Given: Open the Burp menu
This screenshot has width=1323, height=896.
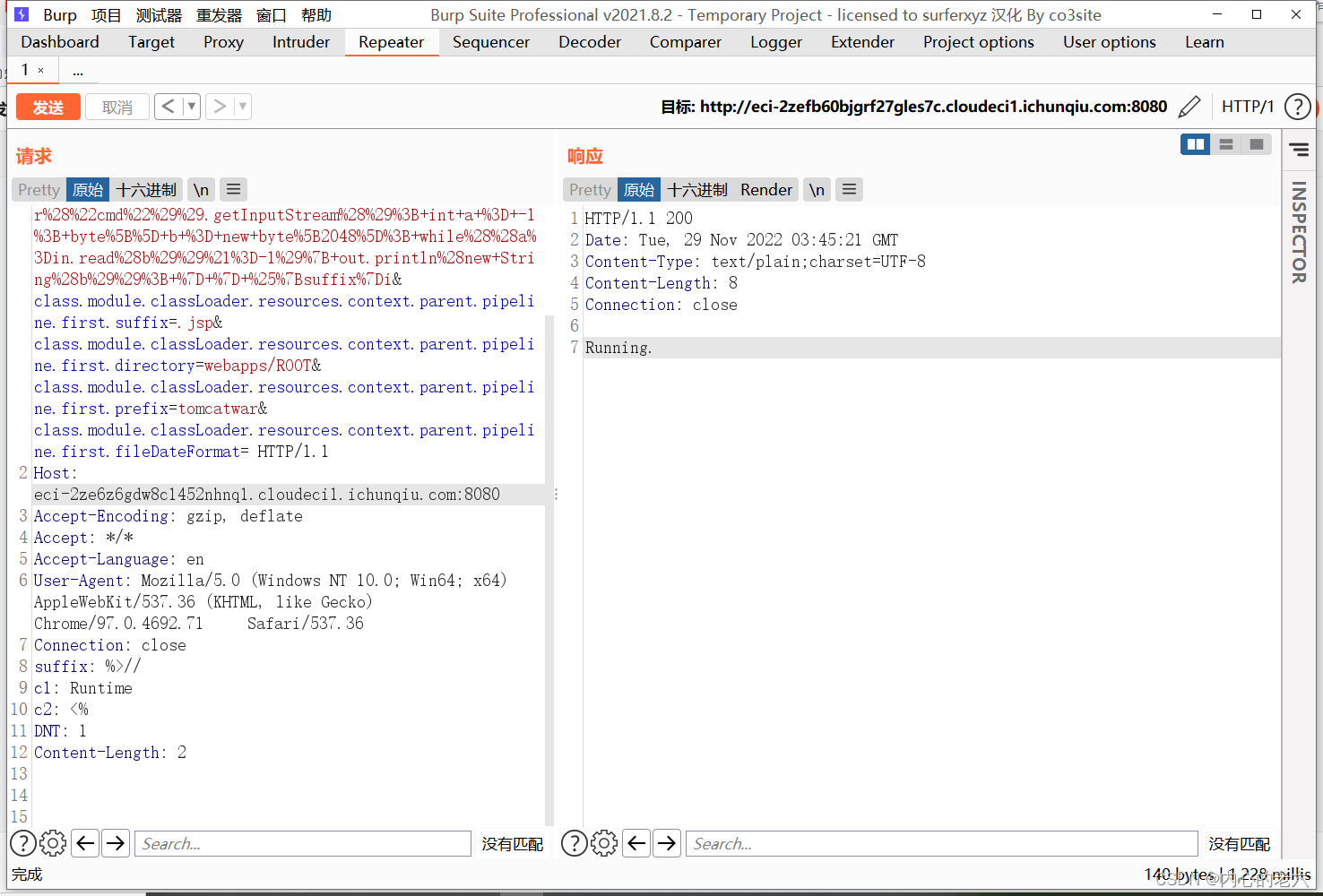Looking at the screenshot, I should [60, 15].
